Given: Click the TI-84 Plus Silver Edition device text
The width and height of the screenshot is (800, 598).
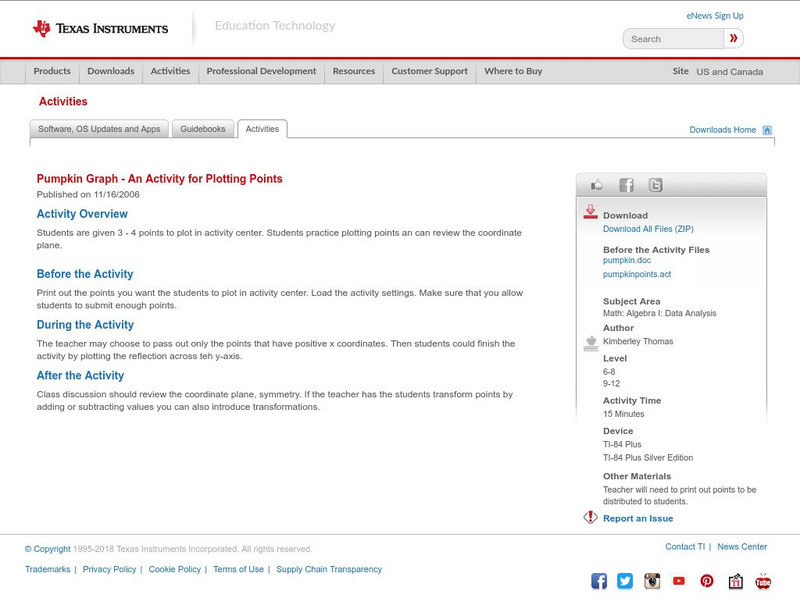Looking at the screenshot, I should point(648,458).
